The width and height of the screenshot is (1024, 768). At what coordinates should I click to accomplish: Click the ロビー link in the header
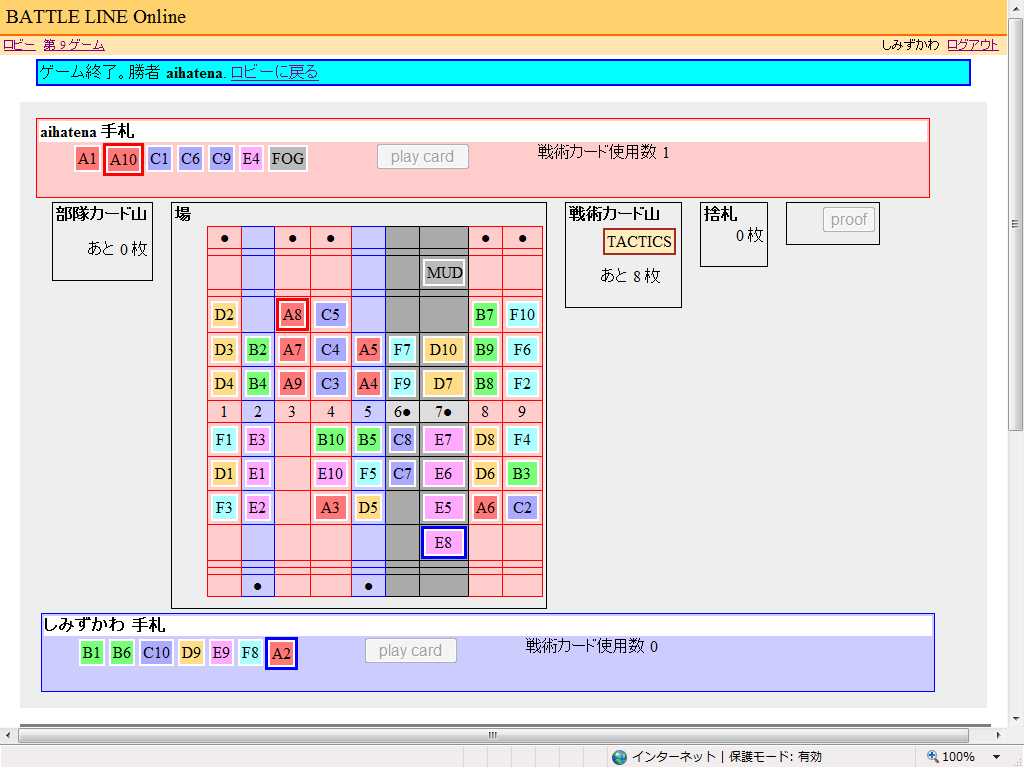19,45
